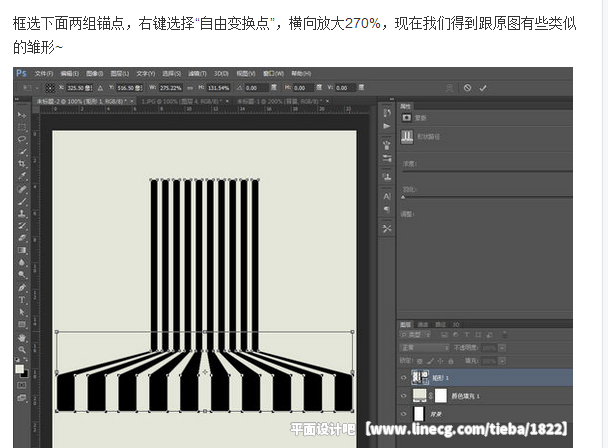Open the blend mode 正常 dropdown
The image size is (608, 448).
pos(425,348)
